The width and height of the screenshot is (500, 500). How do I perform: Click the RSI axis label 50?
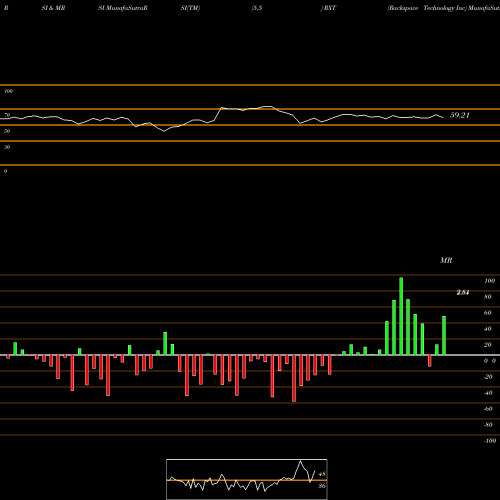pos(7,131)
